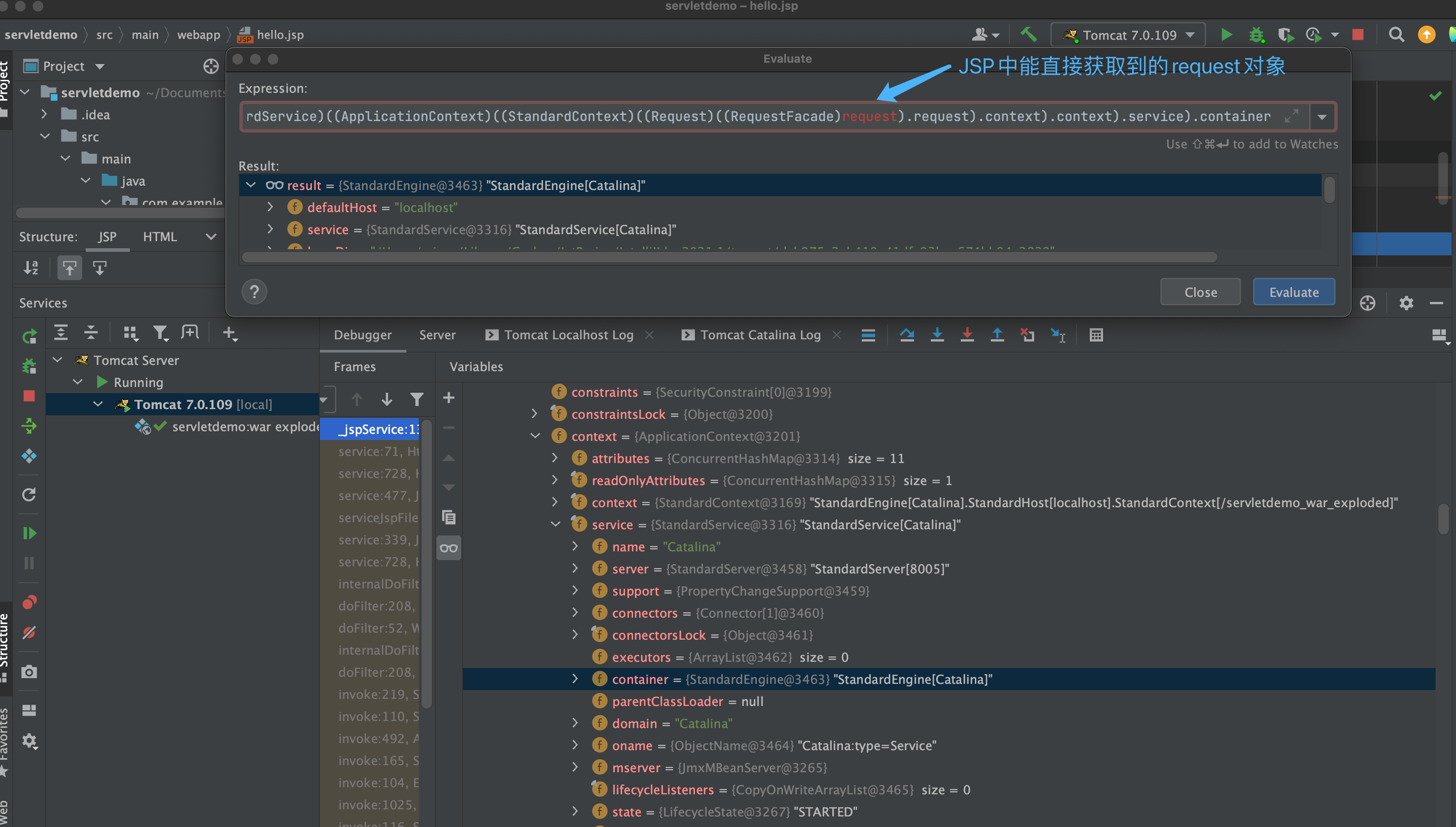Image resolution: width=1456 pixels, height=827 pixels.
Task: Click hello.jsp in the breadcrumb
Action: 271,34
